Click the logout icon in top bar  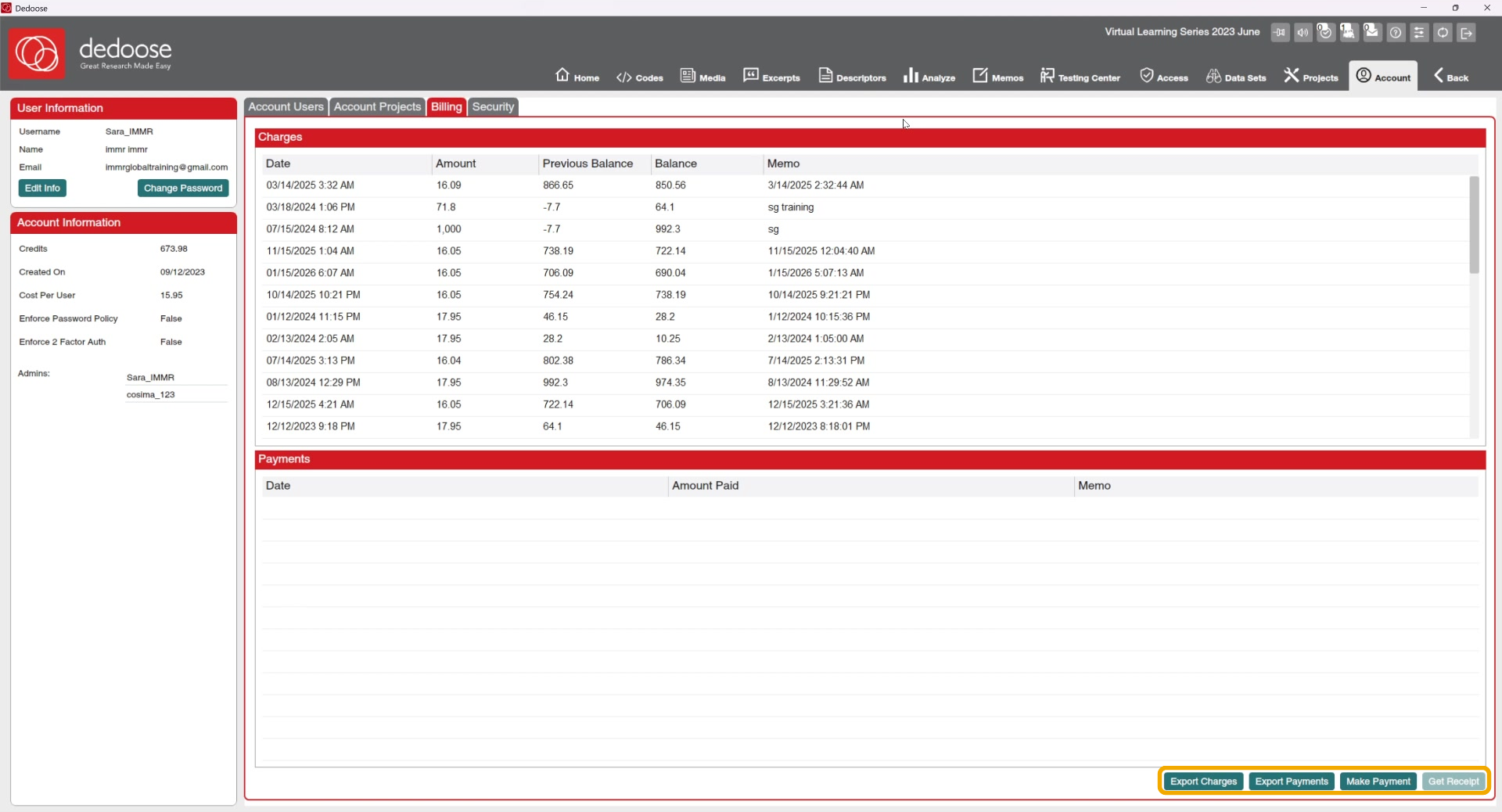click(x=1467, y=33)
